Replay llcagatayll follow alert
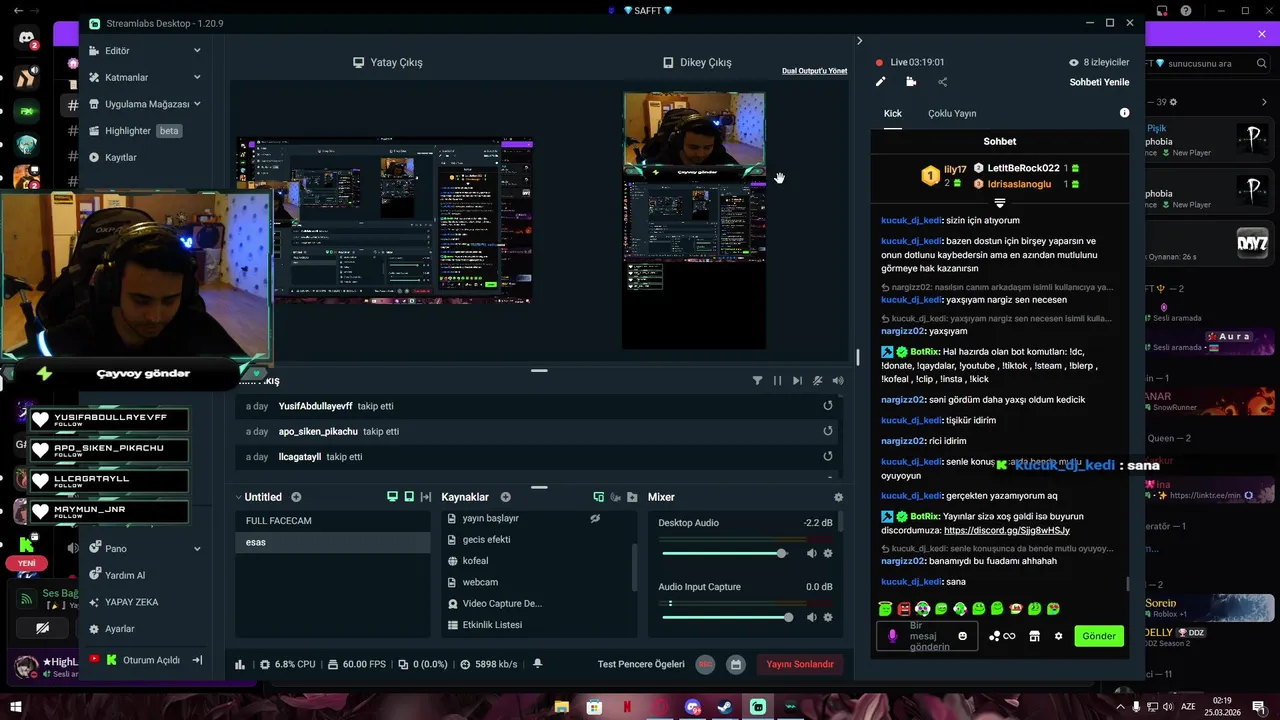Image resolution: width=1280 pixels, height=720 pixels. click(827, 456)
